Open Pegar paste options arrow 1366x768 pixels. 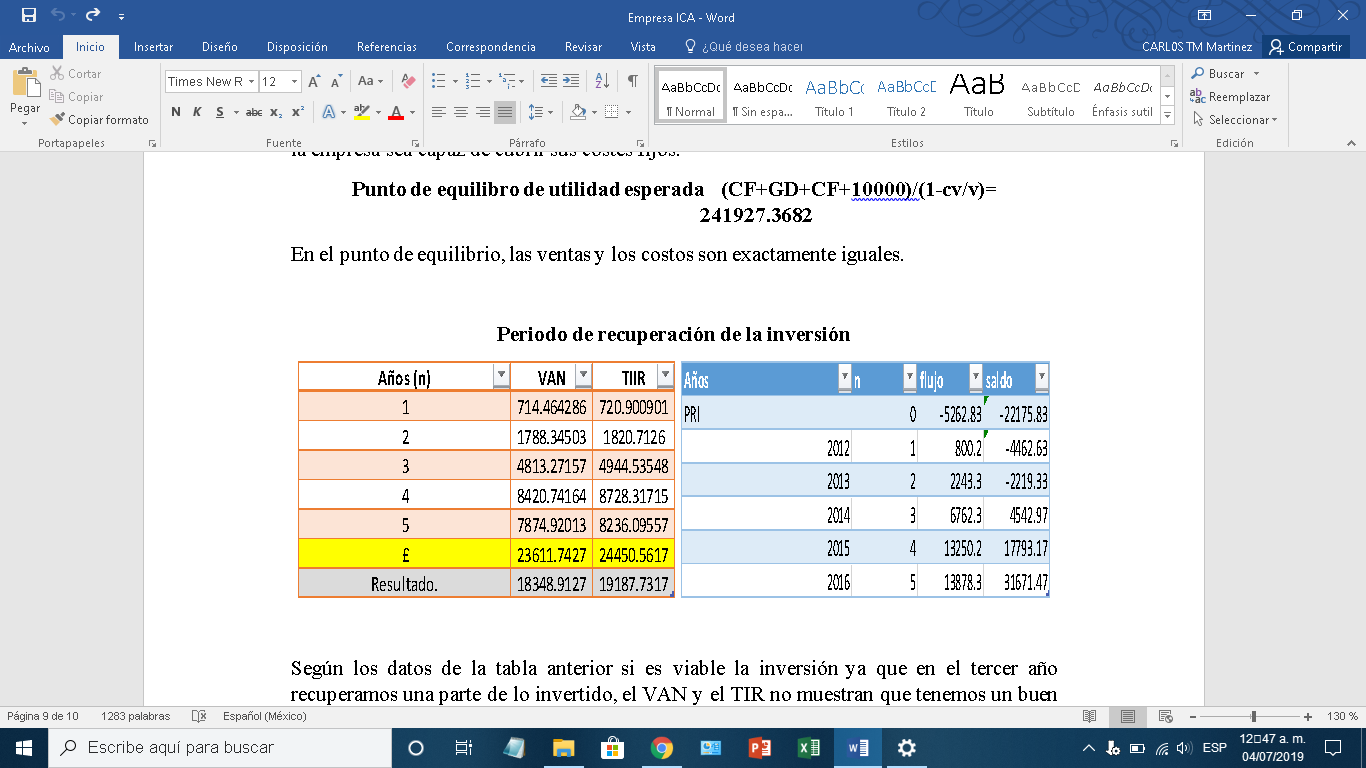25,123
